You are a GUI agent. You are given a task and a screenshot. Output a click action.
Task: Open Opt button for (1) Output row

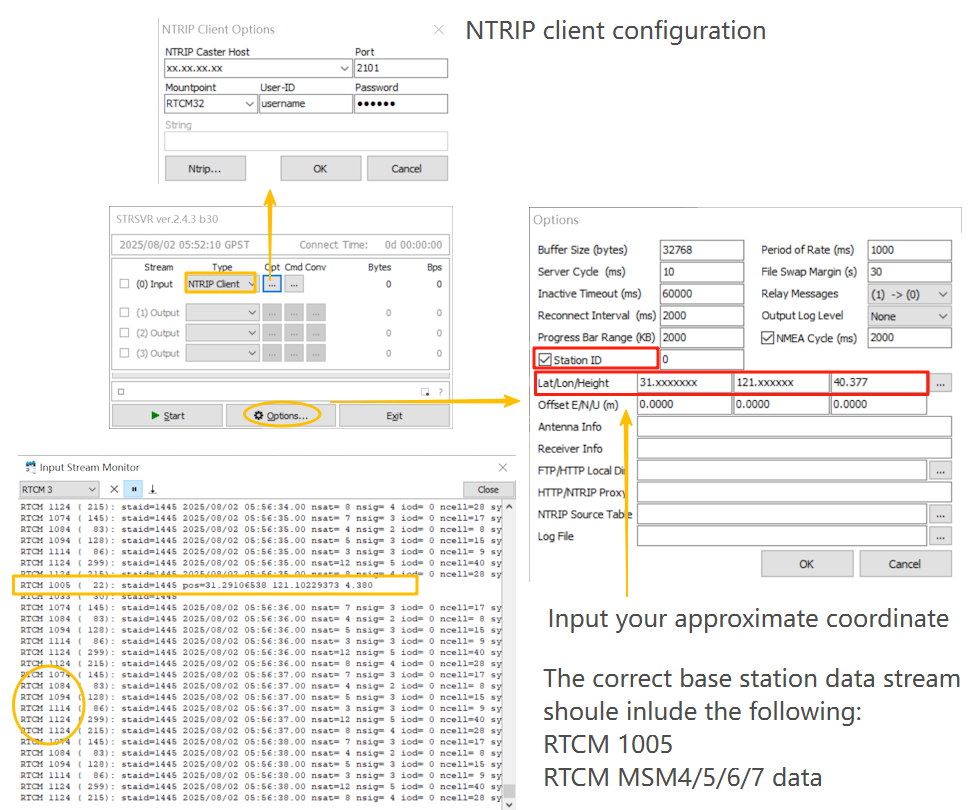click(272, 312)
